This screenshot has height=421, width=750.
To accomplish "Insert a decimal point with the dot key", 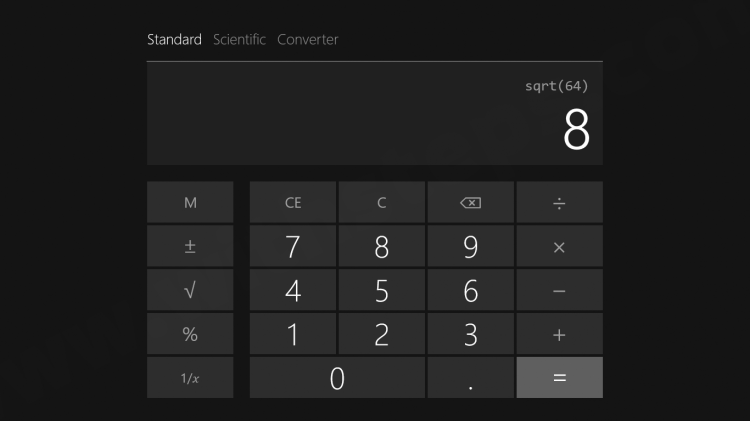I will coord(471,377).
